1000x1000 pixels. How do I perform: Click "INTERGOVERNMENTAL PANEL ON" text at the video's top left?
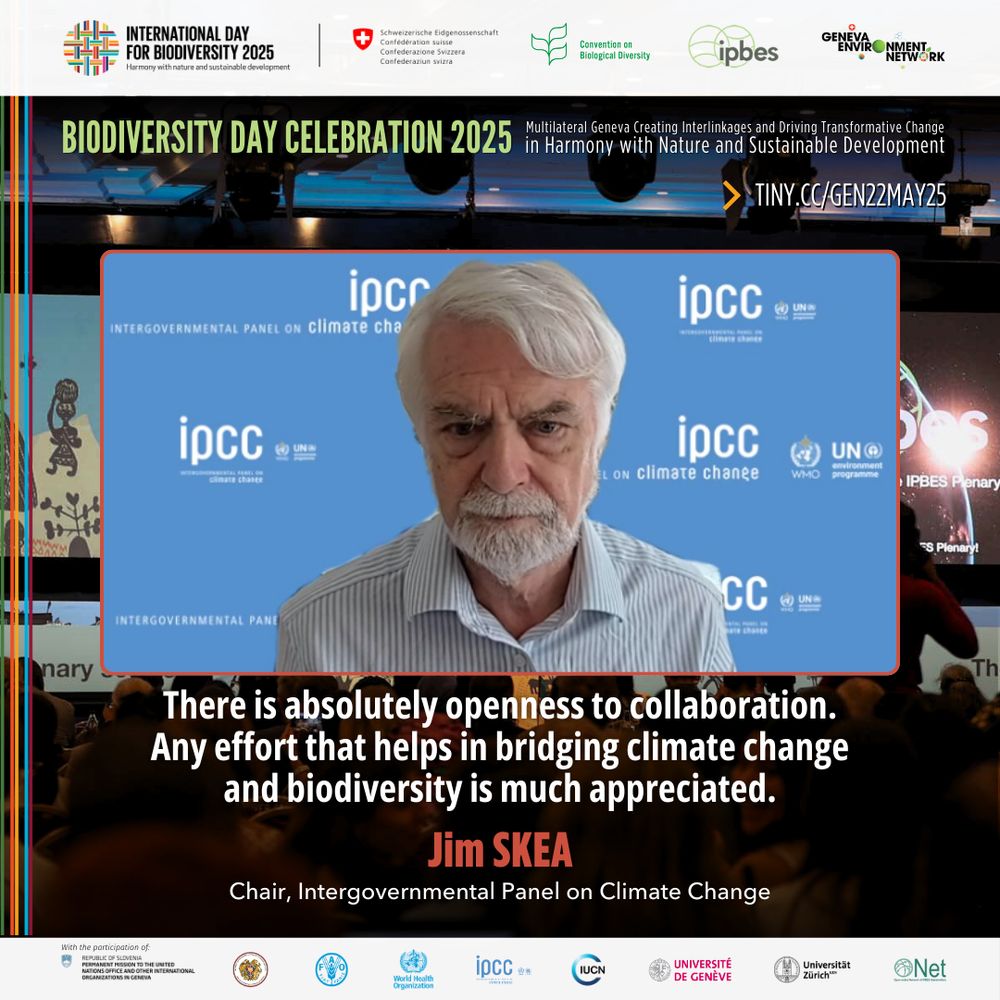coord(205,329)
